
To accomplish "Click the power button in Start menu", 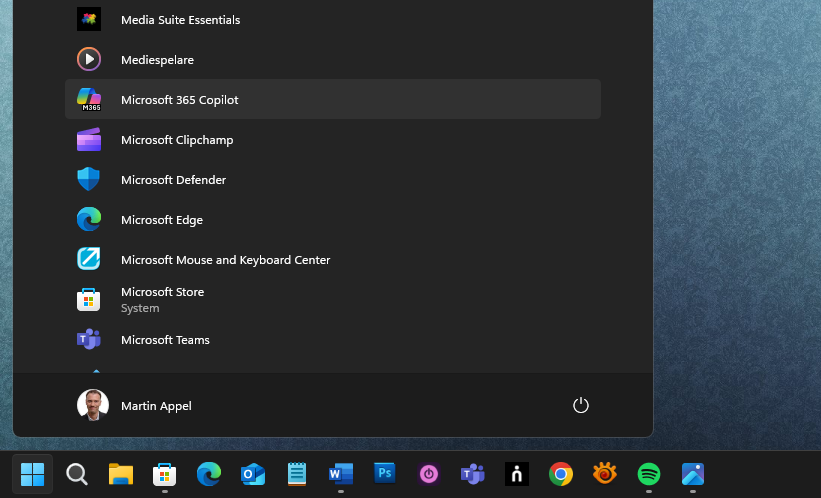I will tap(580, 405).
